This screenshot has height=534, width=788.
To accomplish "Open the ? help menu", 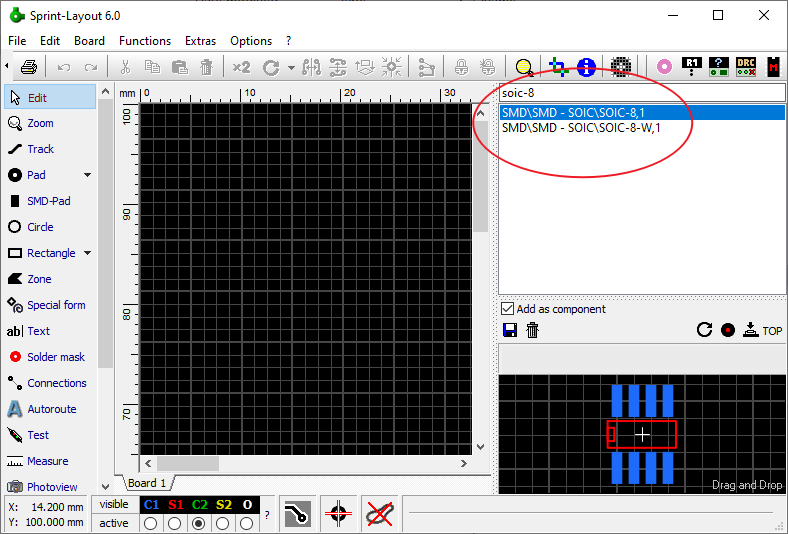I will click(x=288, y=41).
